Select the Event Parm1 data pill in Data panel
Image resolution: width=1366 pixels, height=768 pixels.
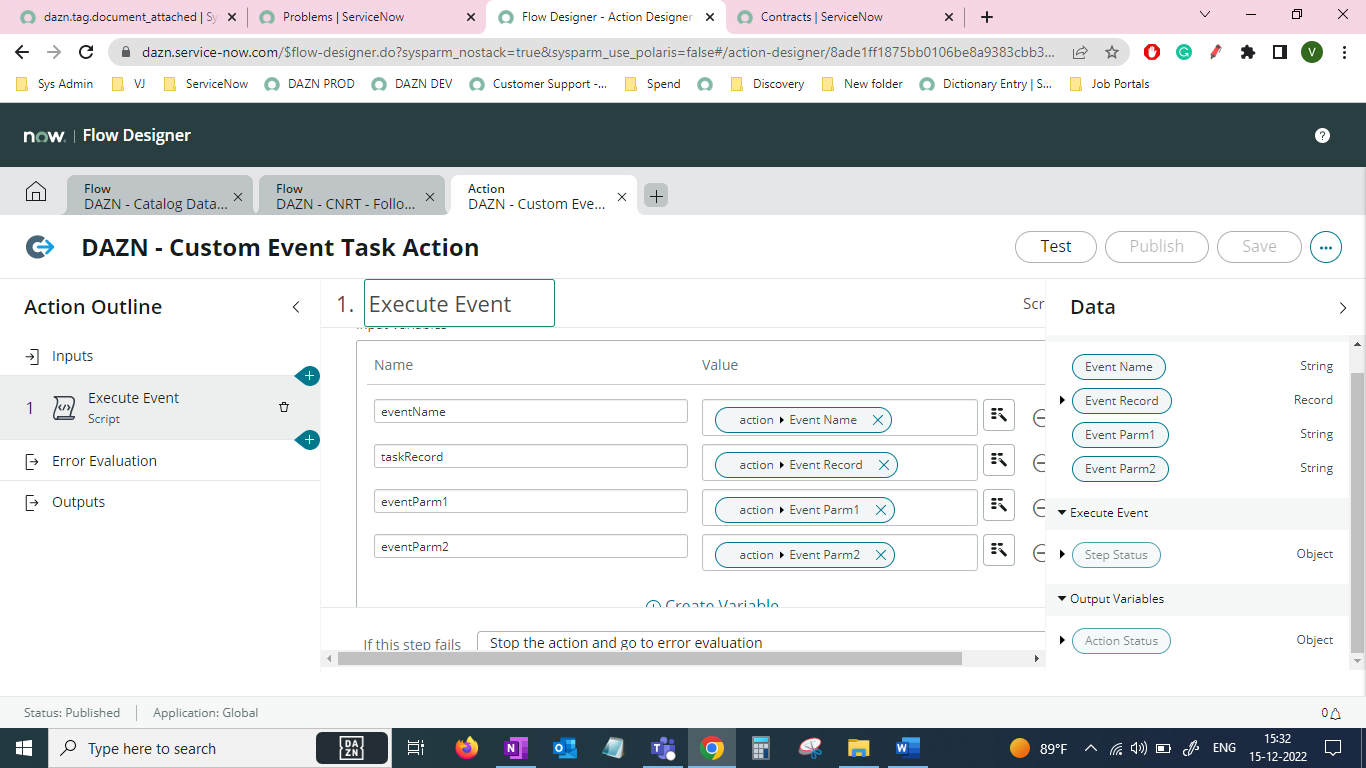point(1120,435)
